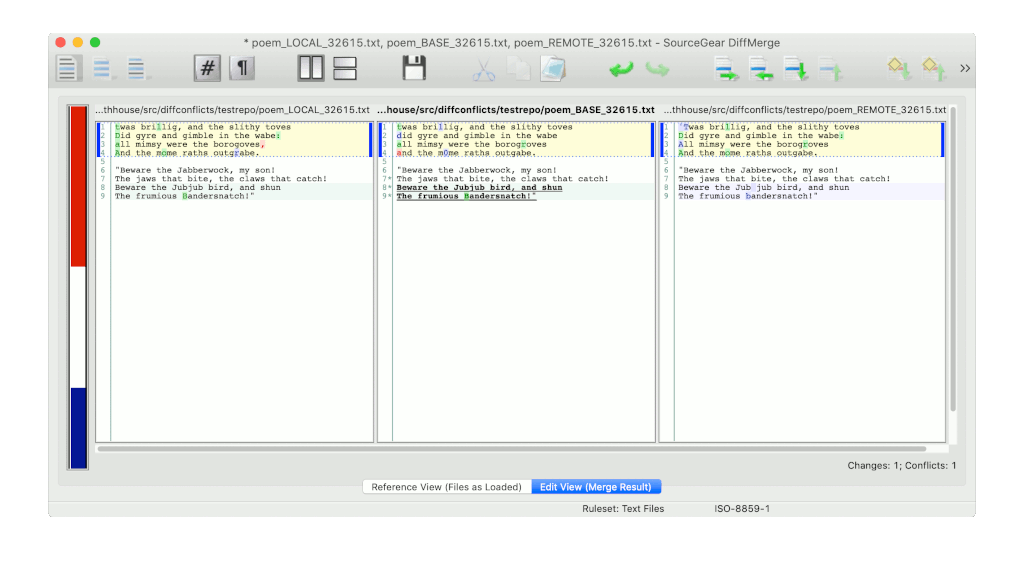Jump to previous change with the up-arrow icon
The width and height of the screenshot is (1024, 581).
point(830,69)
